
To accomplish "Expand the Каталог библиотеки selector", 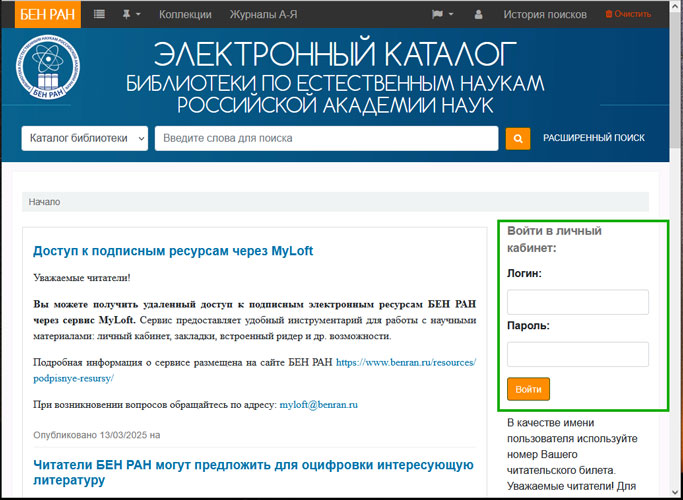I will pyautogui.click(x=85, y=138).
